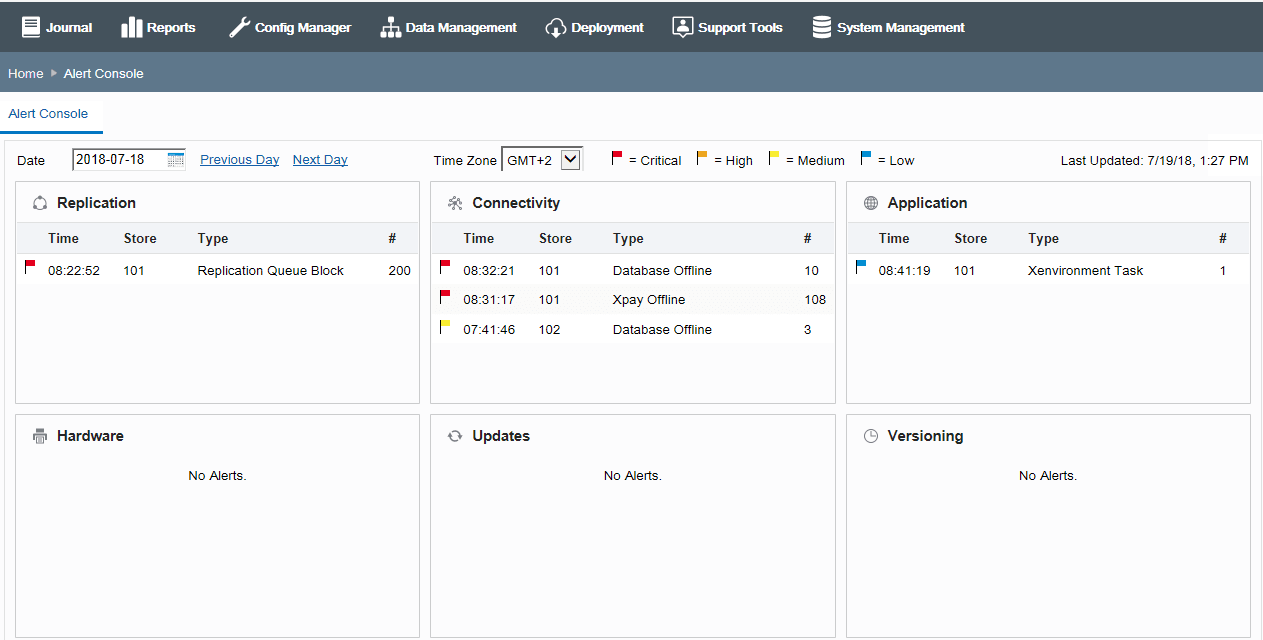Switch to the Alert Console tab

pyautogui.click(x=49, y=113)
